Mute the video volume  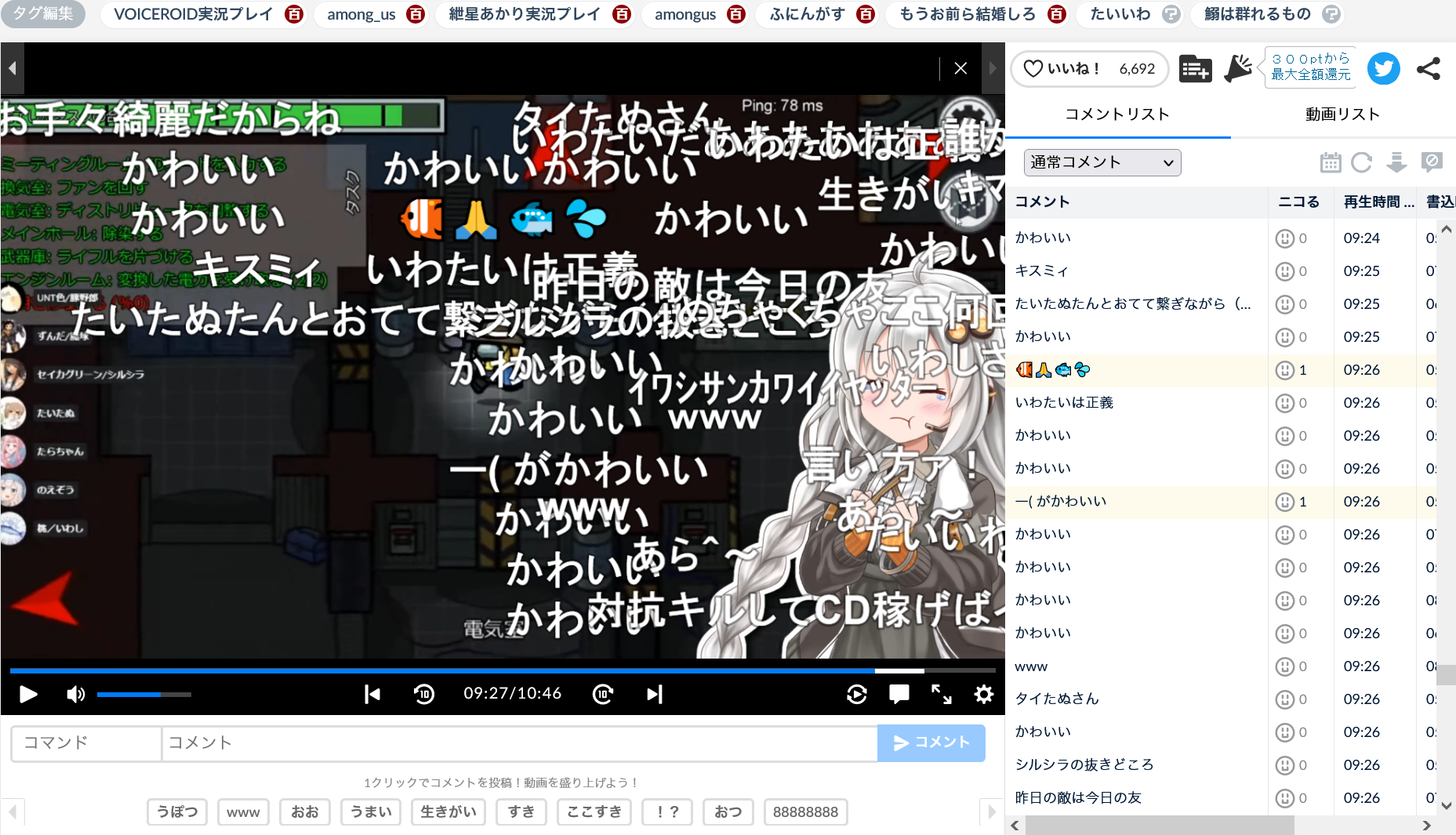pyautogui.click(x=76, y=694)
